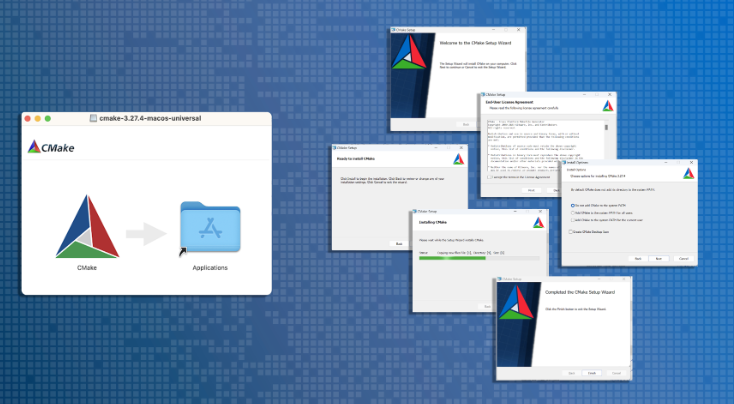This screenshot has width=734, height=404.
Task: Select Add CMake to PATH for all users
Action: pos(573,213)
